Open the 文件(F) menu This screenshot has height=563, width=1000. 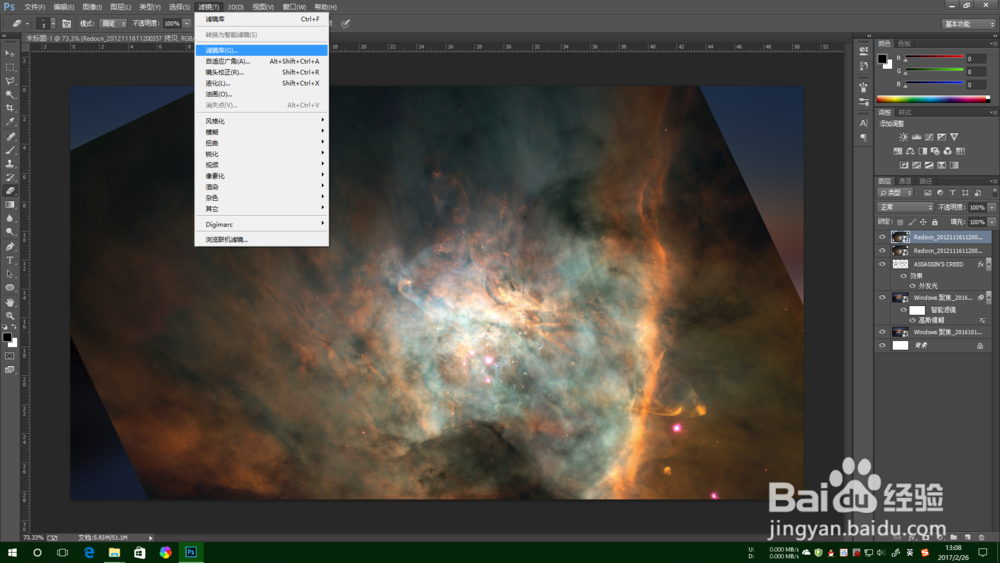34,7
